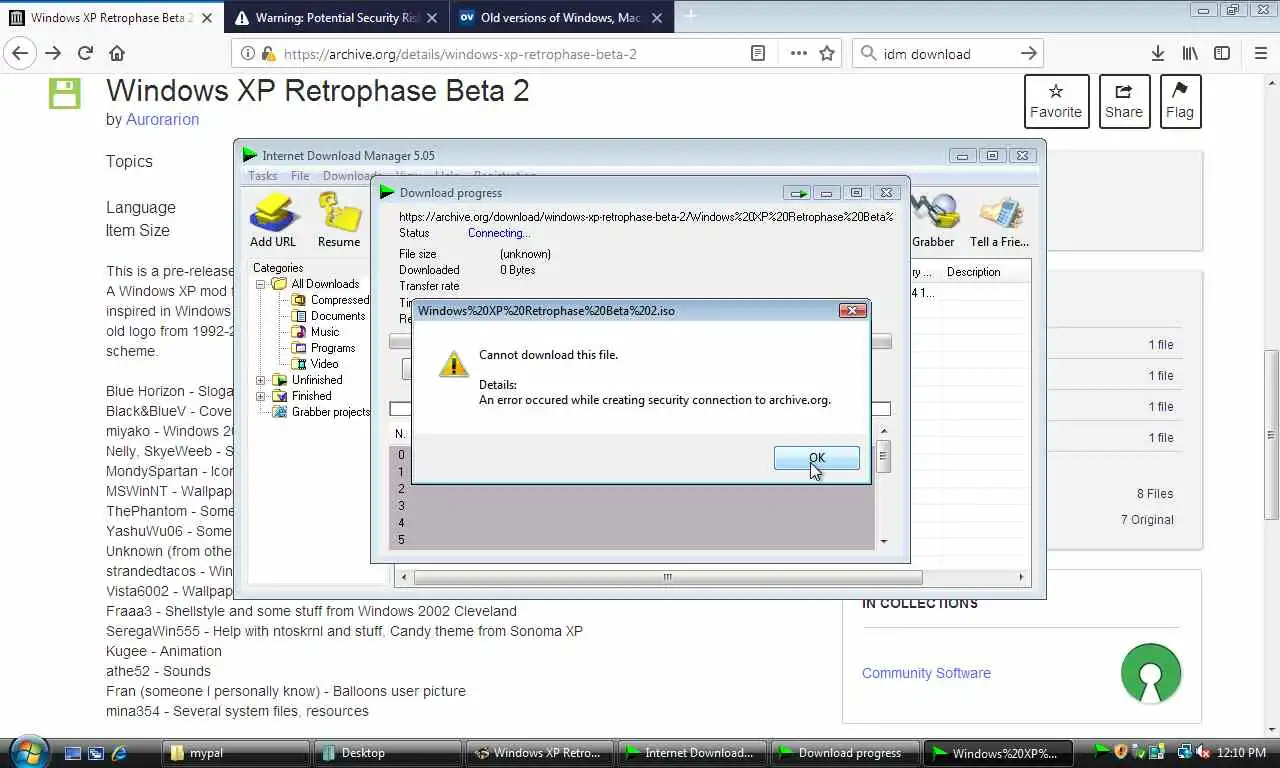This screenshot has height=768, width=1280.
Task: Expand the Unfinished category node
Action: pyautogui.click(x=261, y=380)
